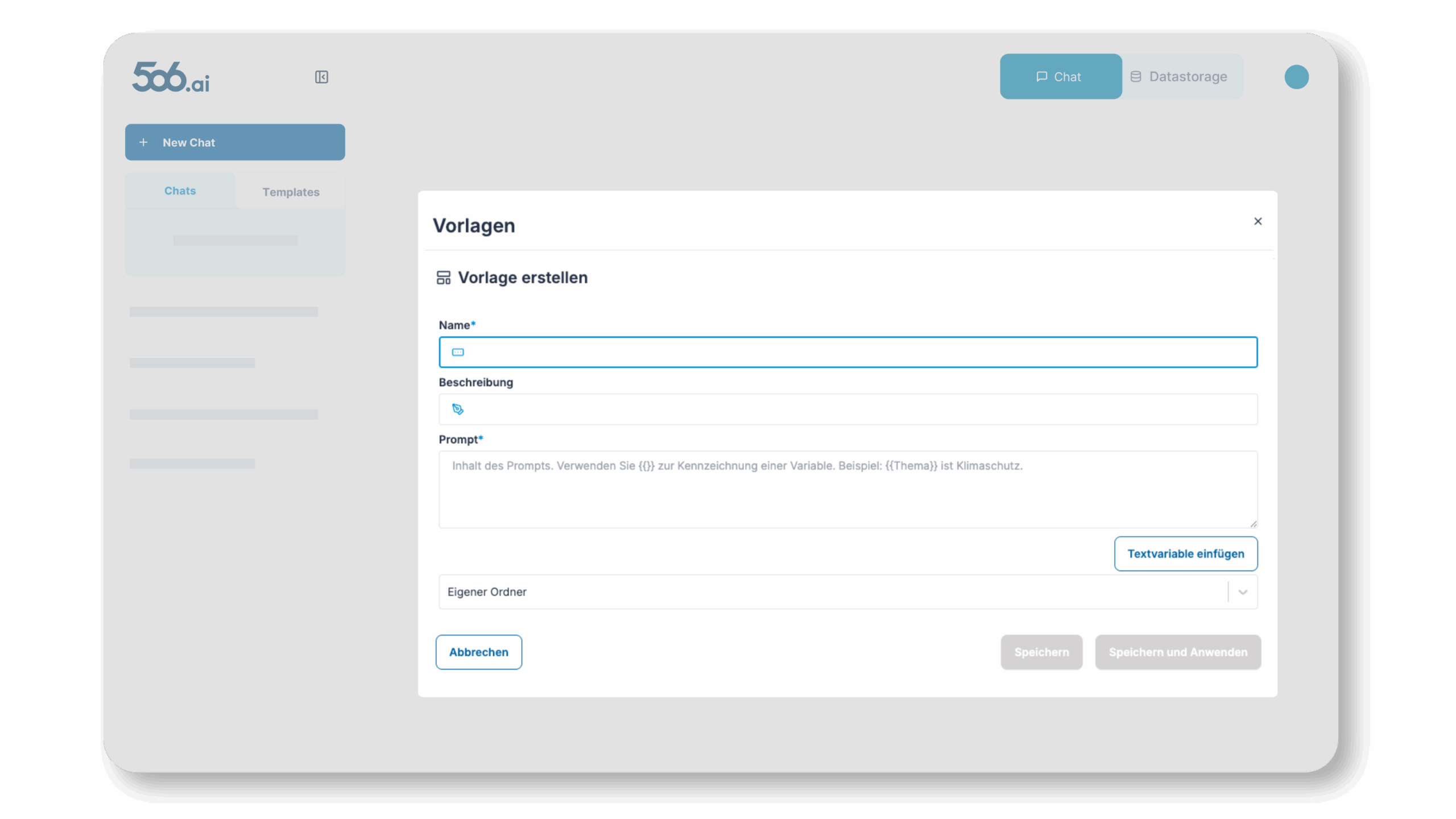Click the Vorlage erstellen template icon

443,278
